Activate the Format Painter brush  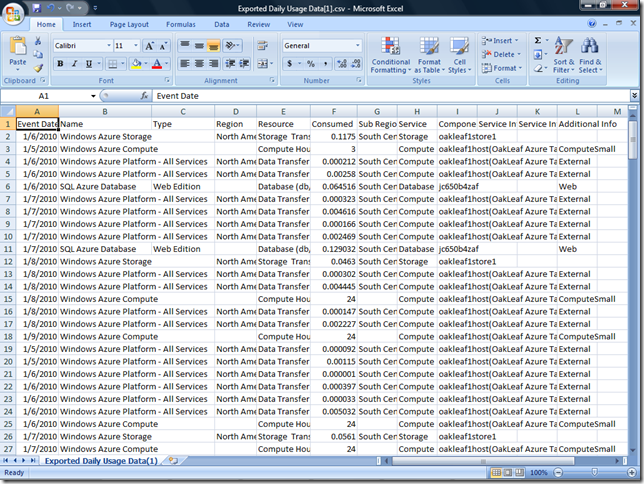pos(38,67)
